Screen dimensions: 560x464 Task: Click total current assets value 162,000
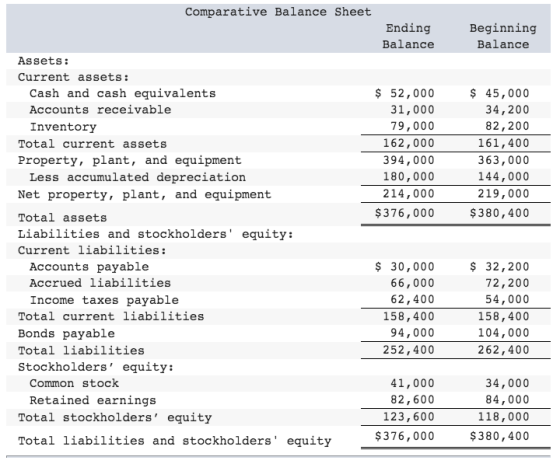click(x=409, y=143)
